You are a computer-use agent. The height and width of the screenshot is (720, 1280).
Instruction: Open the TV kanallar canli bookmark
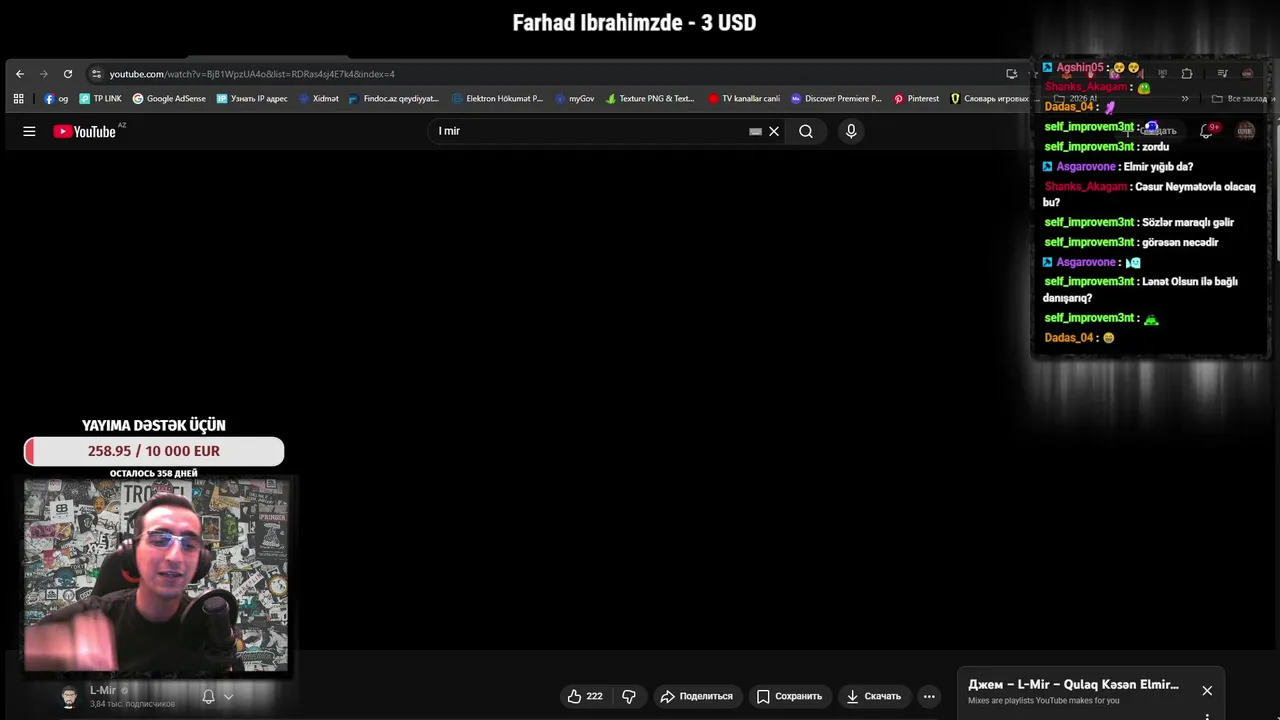coord(744,99)
